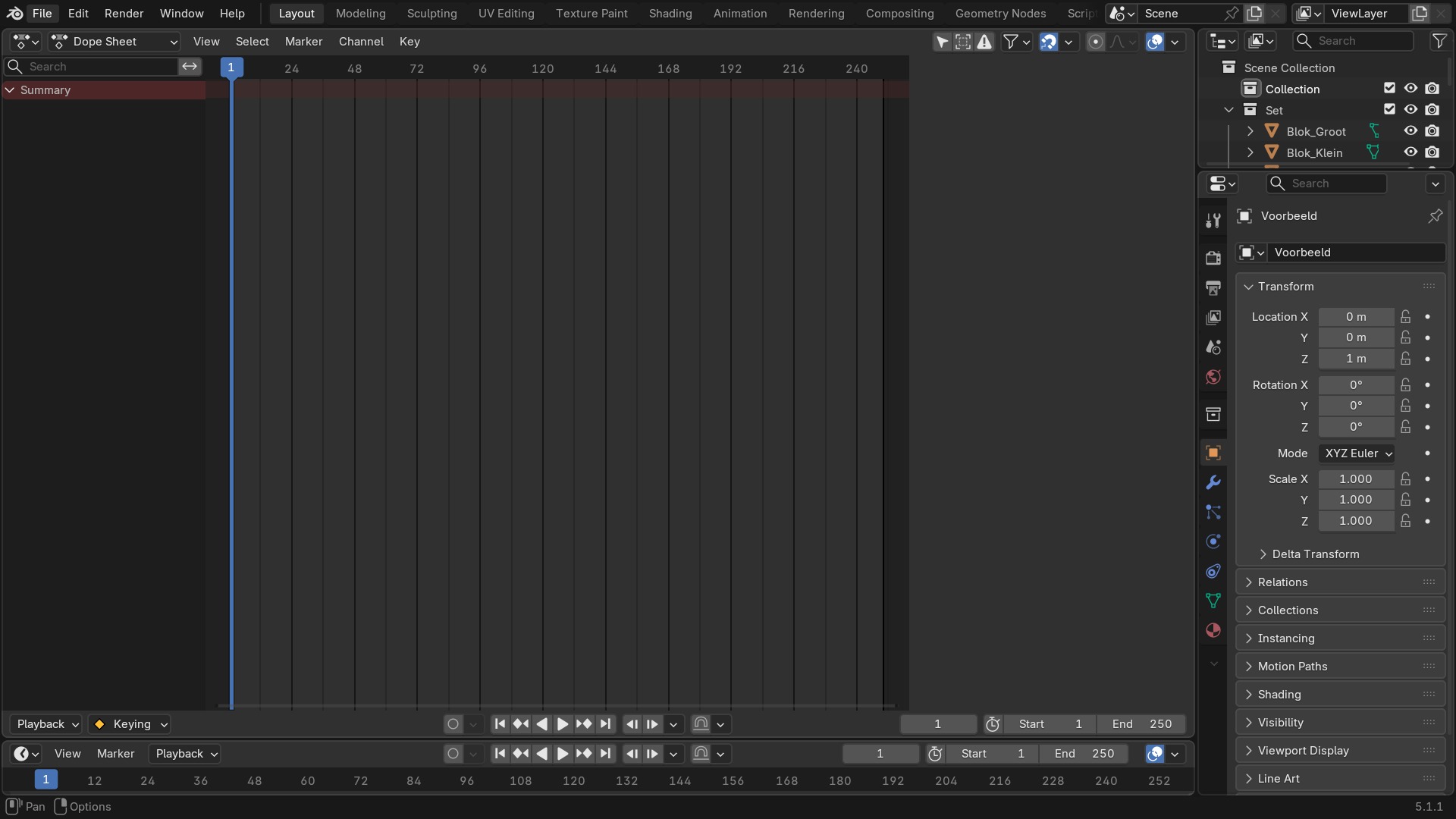1456x819 pixels.
Task: Open the Modifiers properties tab
Action: [x=1213, y=482]
